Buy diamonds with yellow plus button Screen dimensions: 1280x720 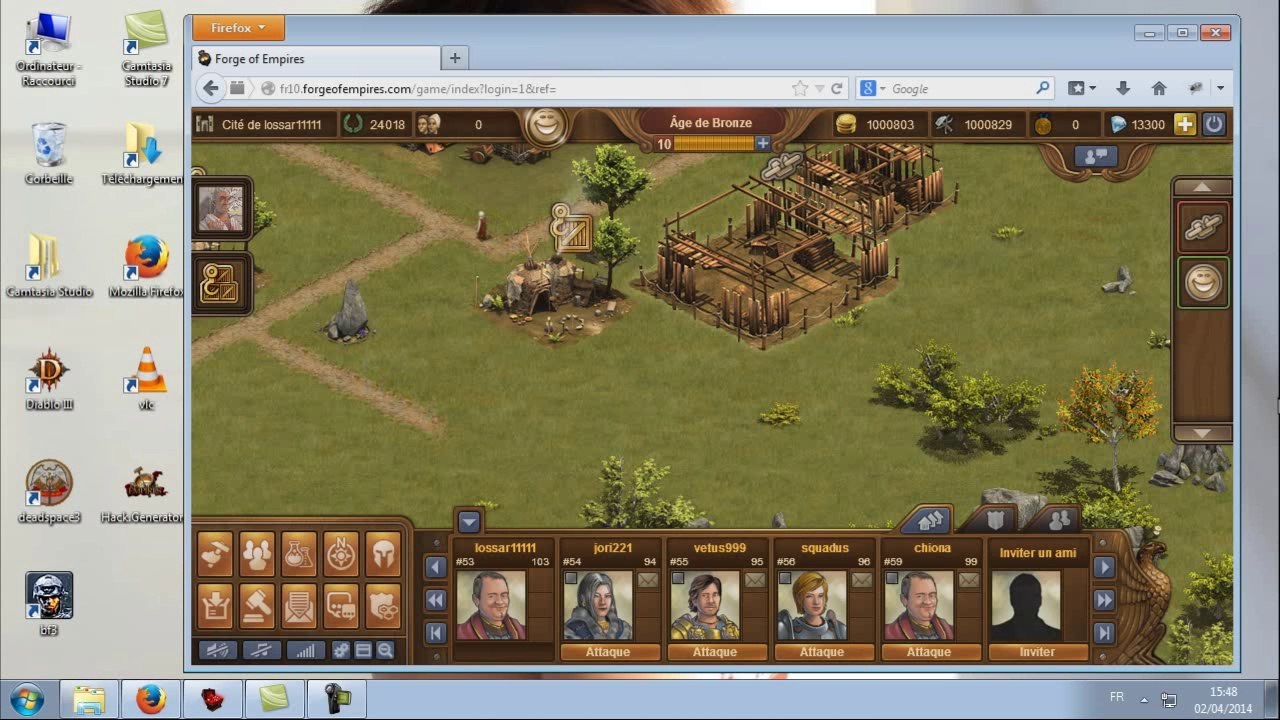1184,124
